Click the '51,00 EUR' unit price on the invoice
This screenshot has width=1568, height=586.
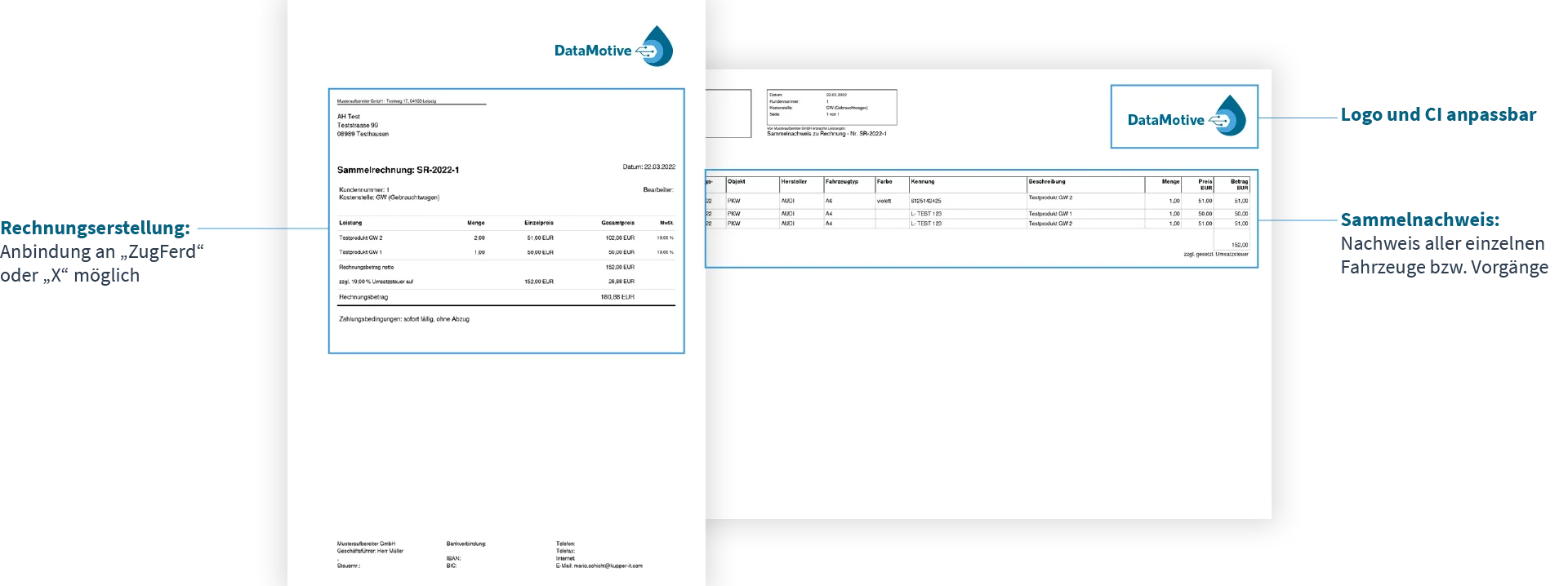[540, 238]
